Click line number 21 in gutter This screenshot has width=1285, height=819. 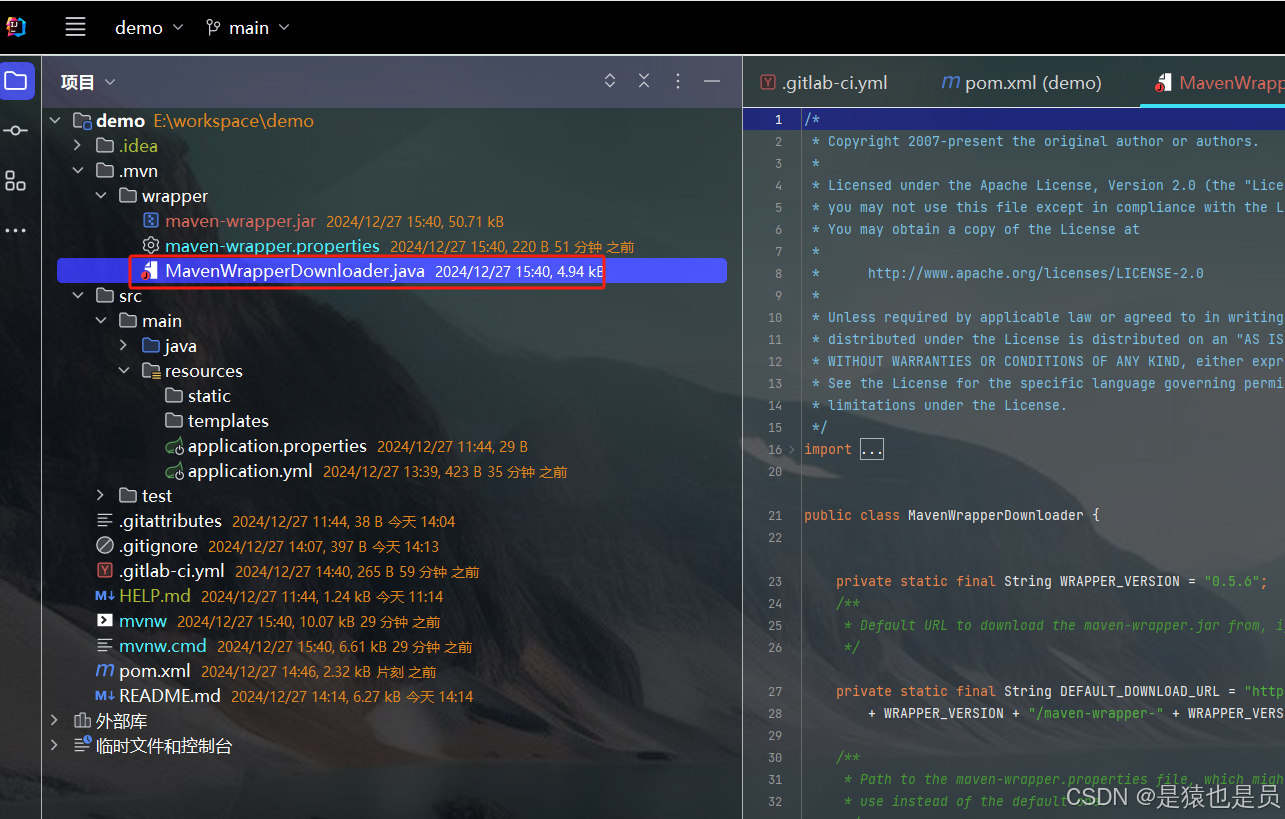(776, 516)
